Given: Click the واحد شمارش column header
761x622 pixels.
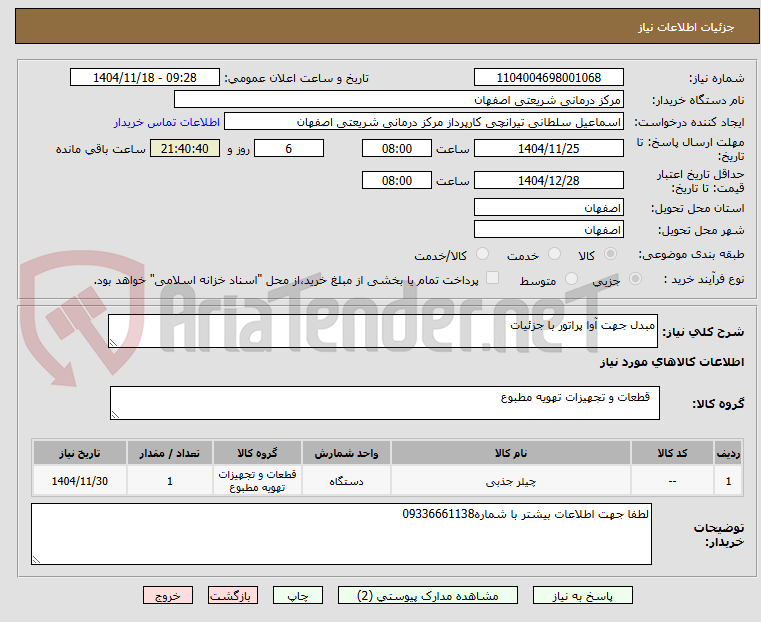Looking at the screenshot, I should click(x=346, y=453).
